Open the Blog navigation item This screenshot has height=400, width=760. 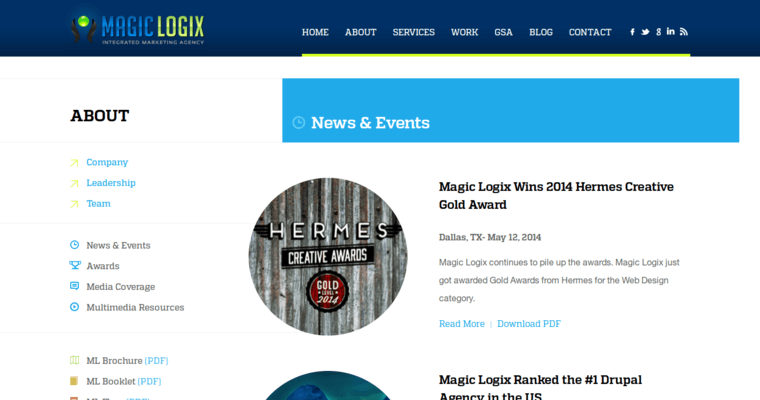coord(540,32)
